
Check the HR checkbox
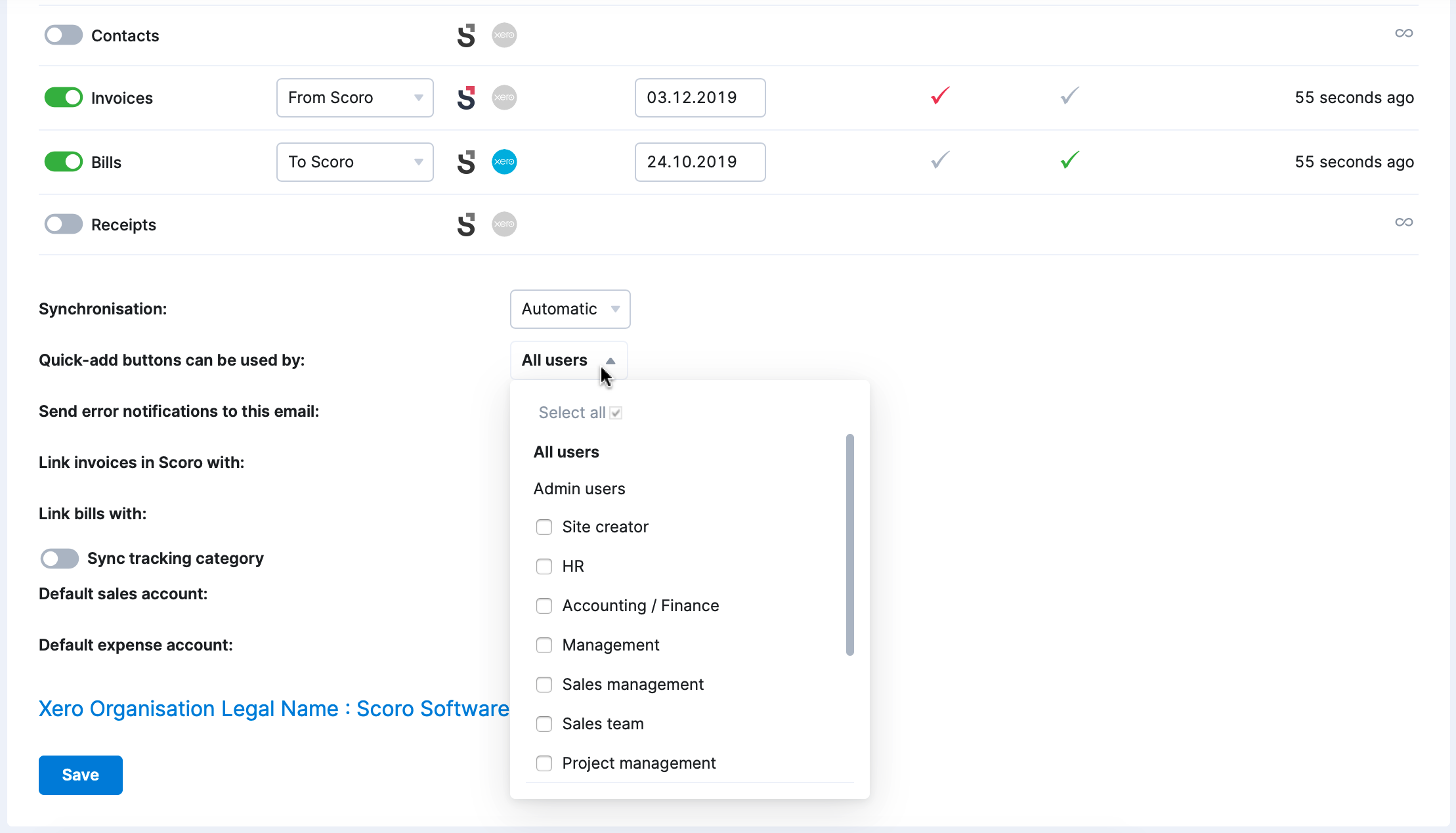click(544, 566)
